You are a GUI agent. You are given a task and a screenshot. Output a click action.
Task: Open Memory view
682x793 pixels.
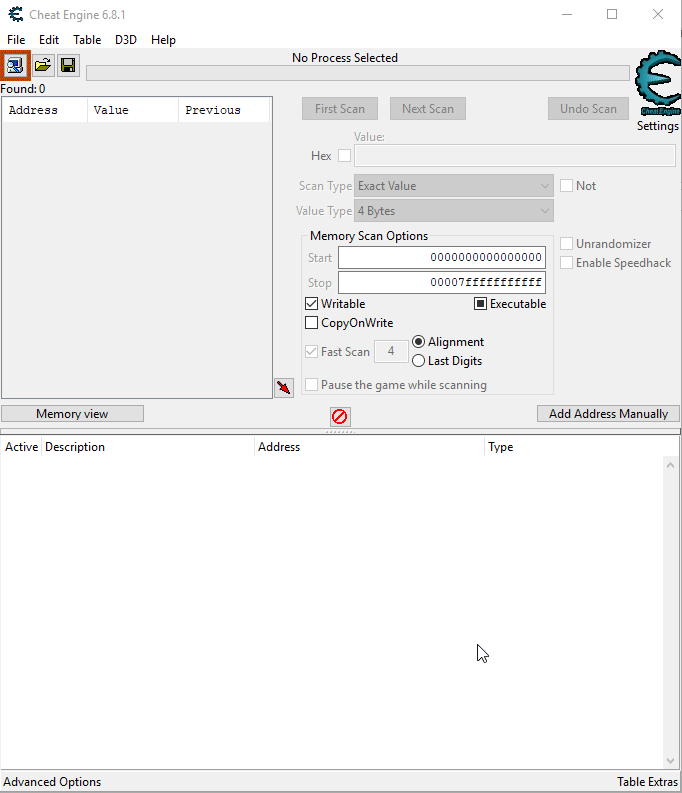click(72, 414)
